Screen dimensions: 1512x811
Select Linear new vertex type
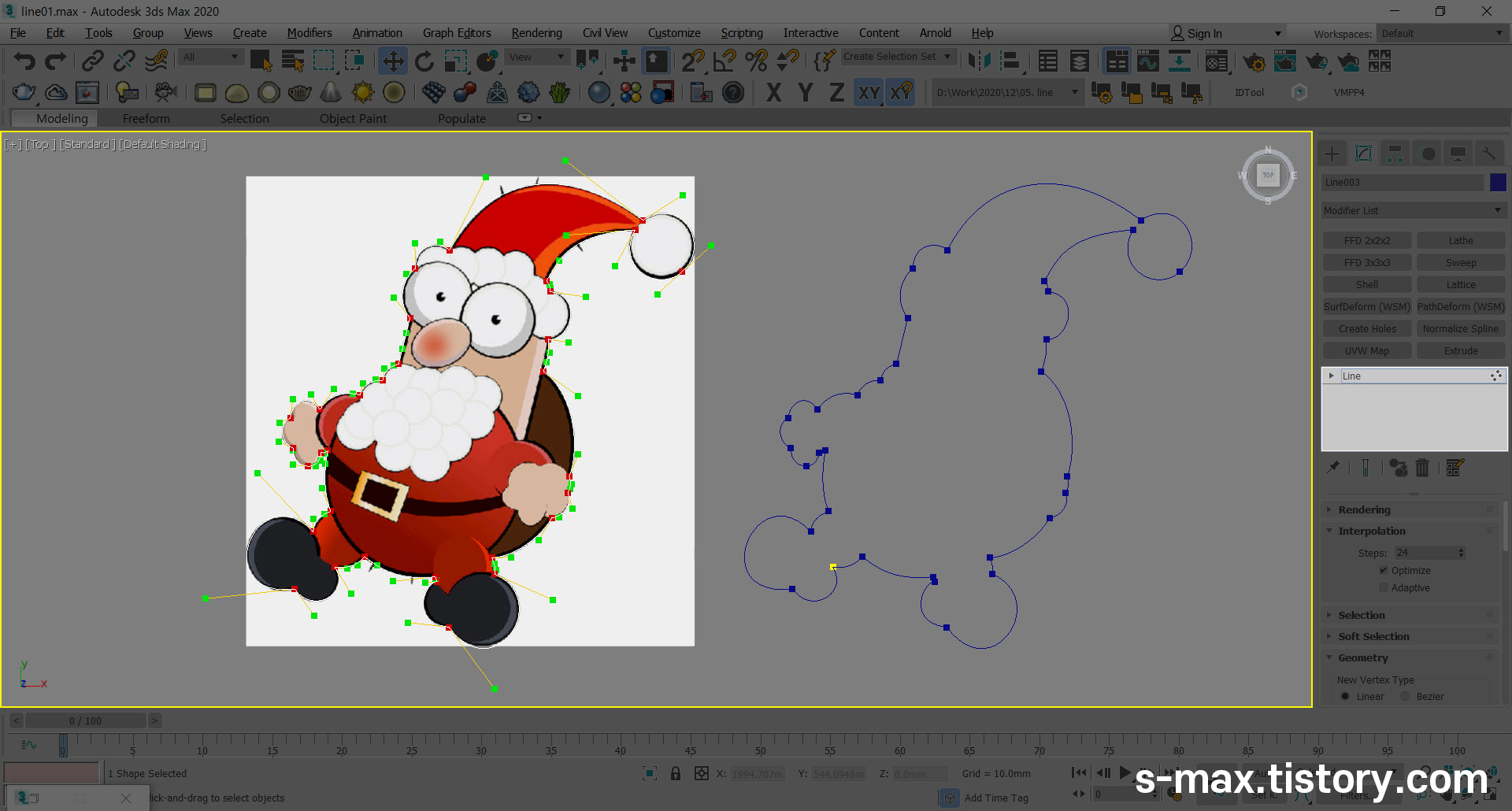(x=1345, y=696)
